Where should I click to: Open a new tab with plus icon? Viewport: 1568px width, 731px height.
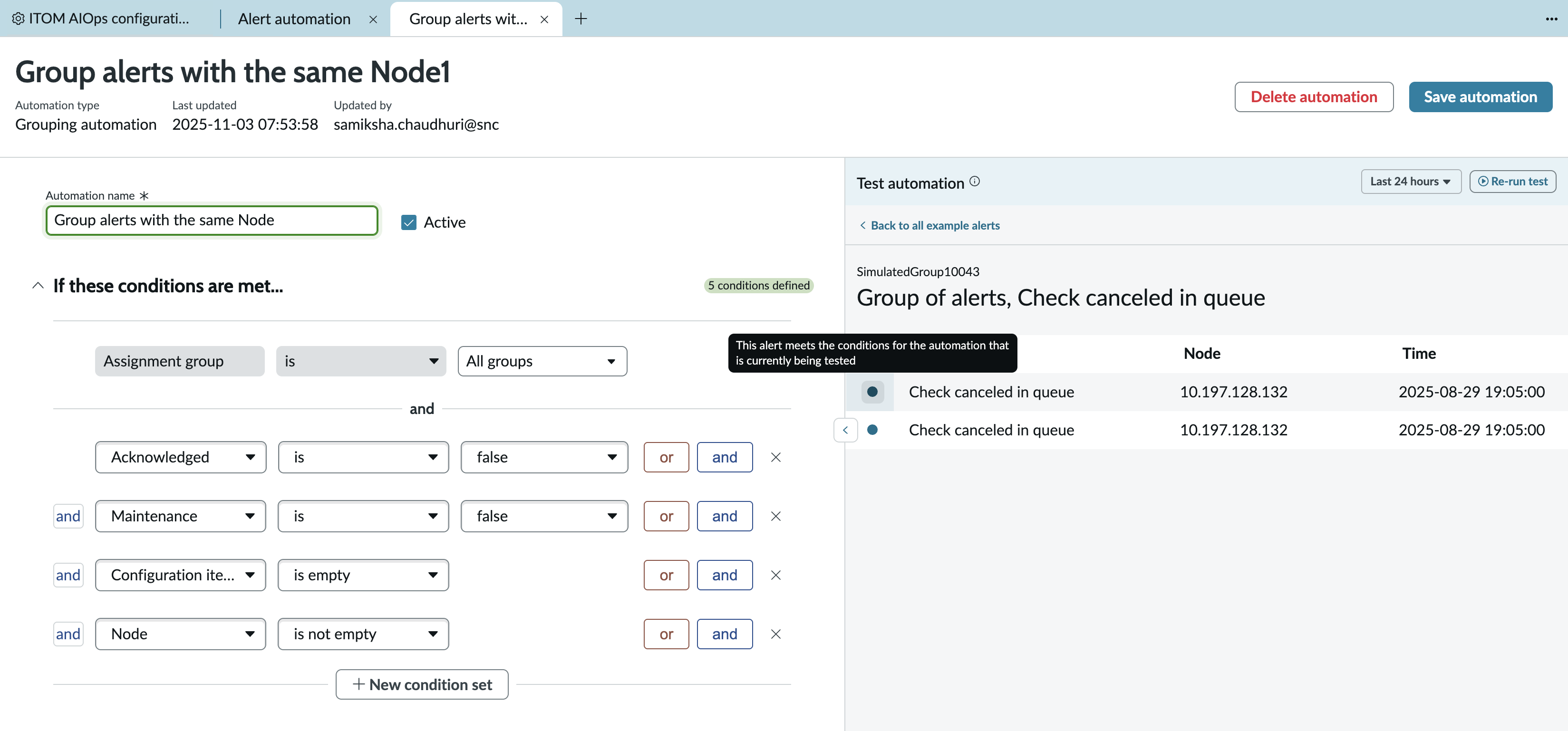(x=581, y=19)
